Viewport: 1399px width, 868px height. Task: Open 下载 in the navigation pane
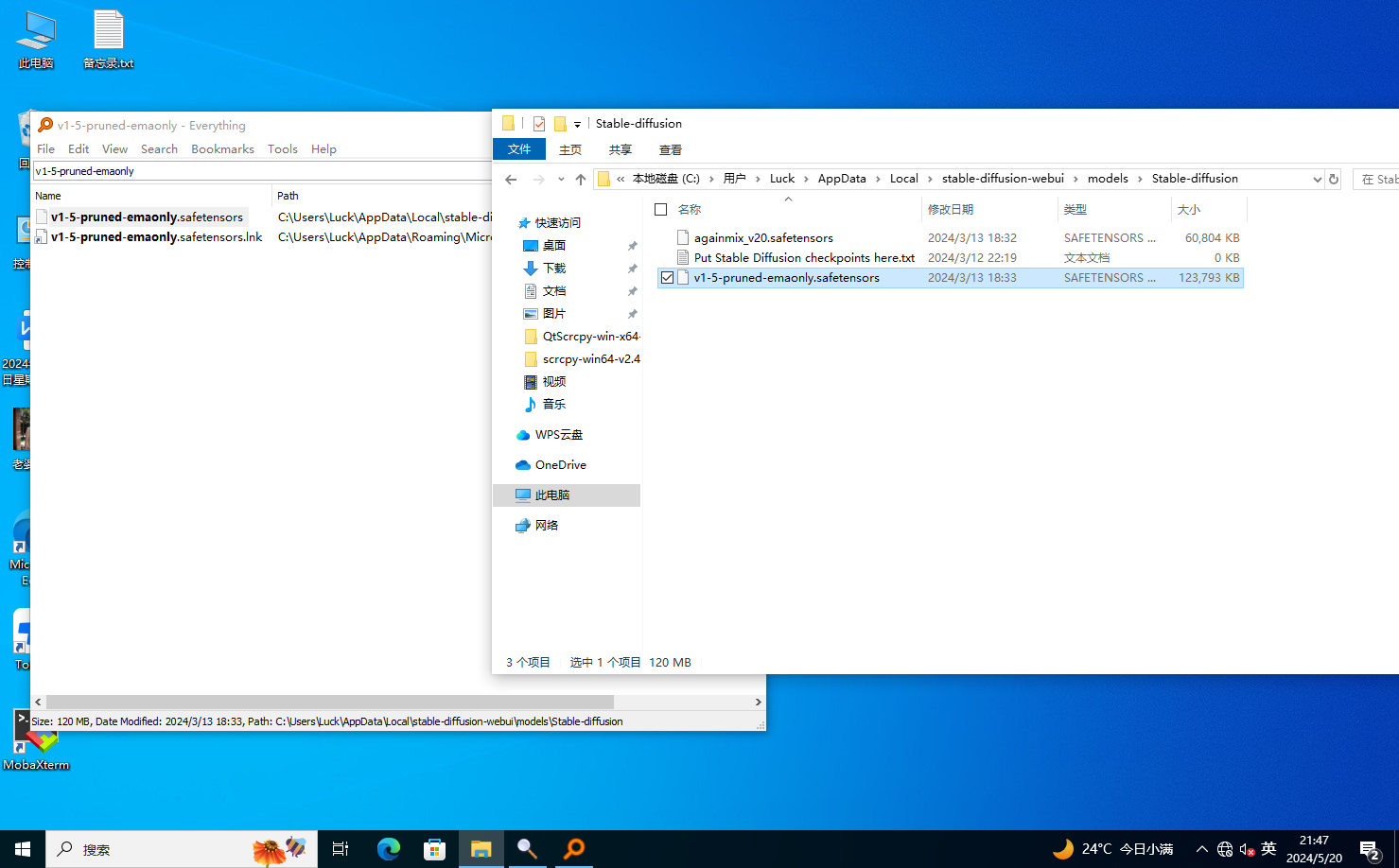554,269
